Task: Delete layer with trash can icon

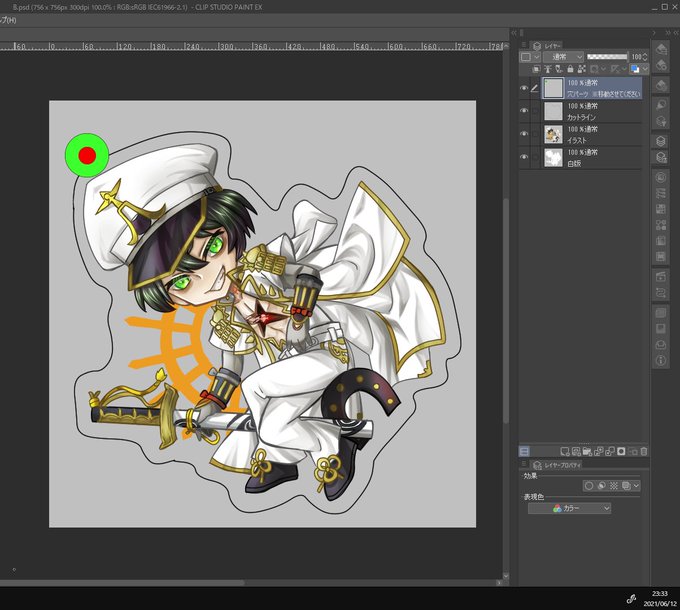Action: click(644, 451)
